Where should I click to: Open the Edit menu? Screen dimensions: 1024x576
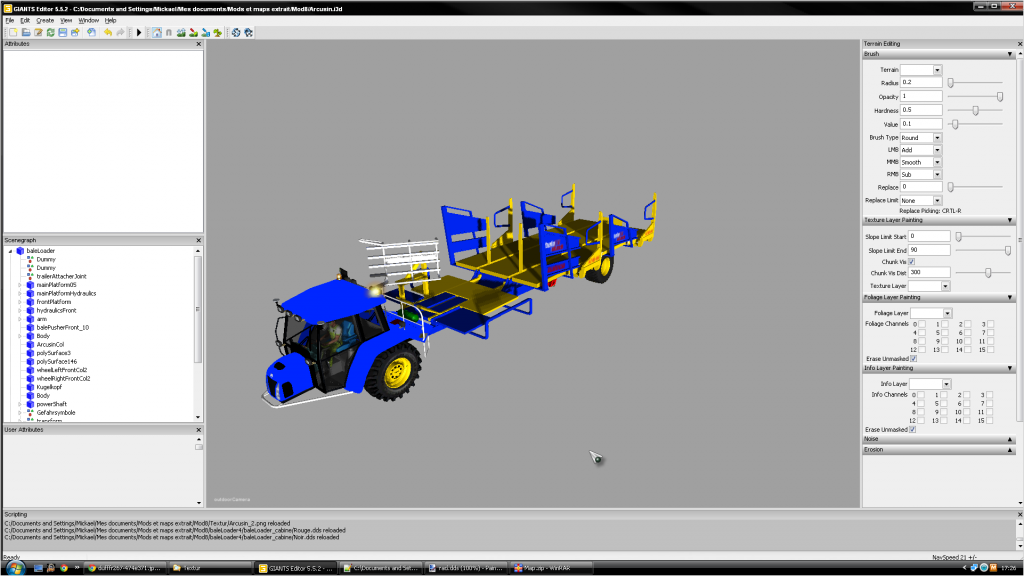tap(25, 20)
